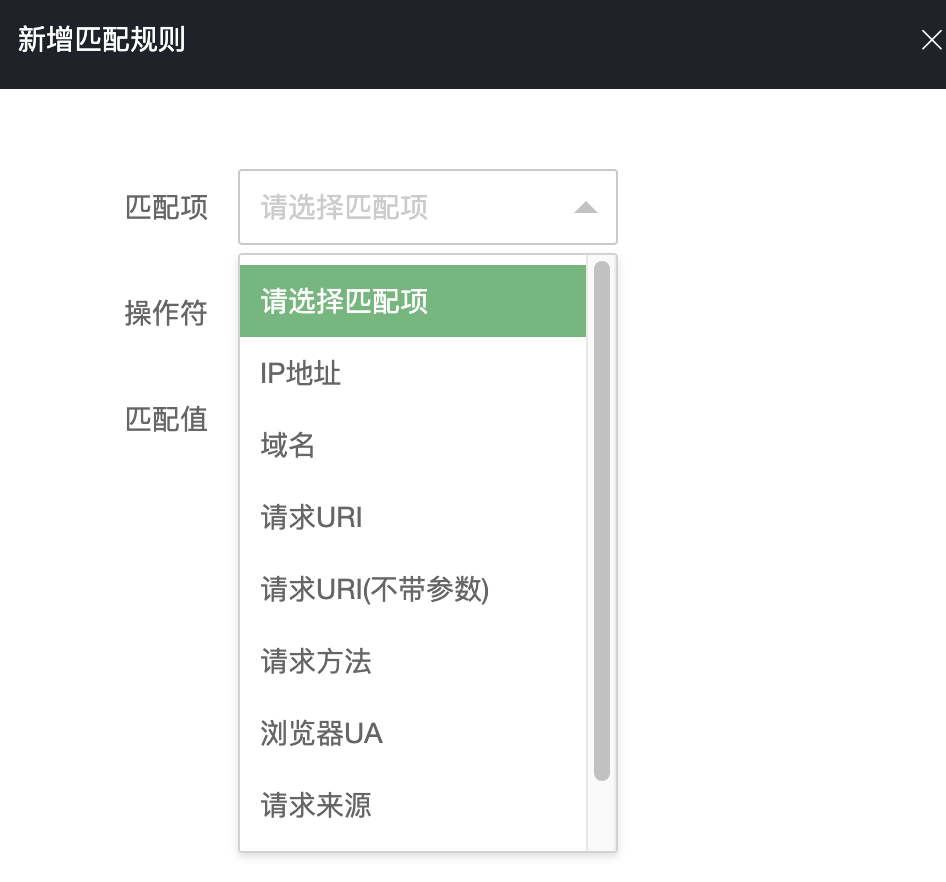946x882 pixels.
Task: Click the 匹配项 field label
Action: 166,207
